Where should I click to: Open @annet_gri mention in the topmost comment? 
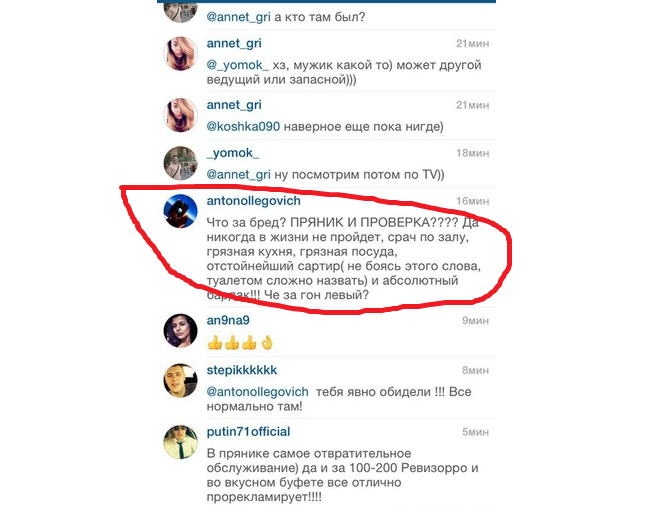point(238,17)
